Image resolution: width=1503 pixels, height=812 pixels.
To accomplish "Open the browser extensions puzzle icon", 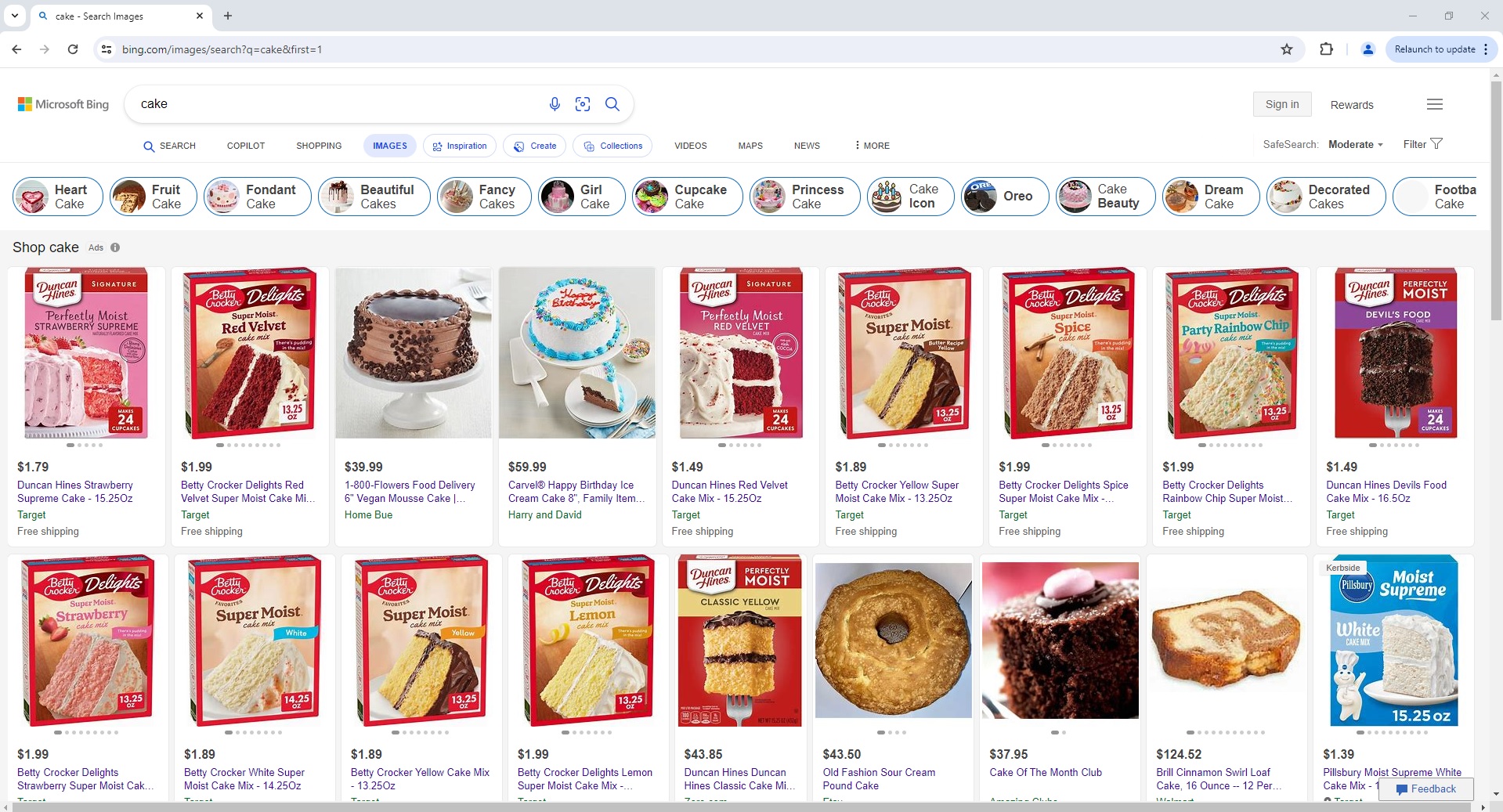I will coord(1327,49).
